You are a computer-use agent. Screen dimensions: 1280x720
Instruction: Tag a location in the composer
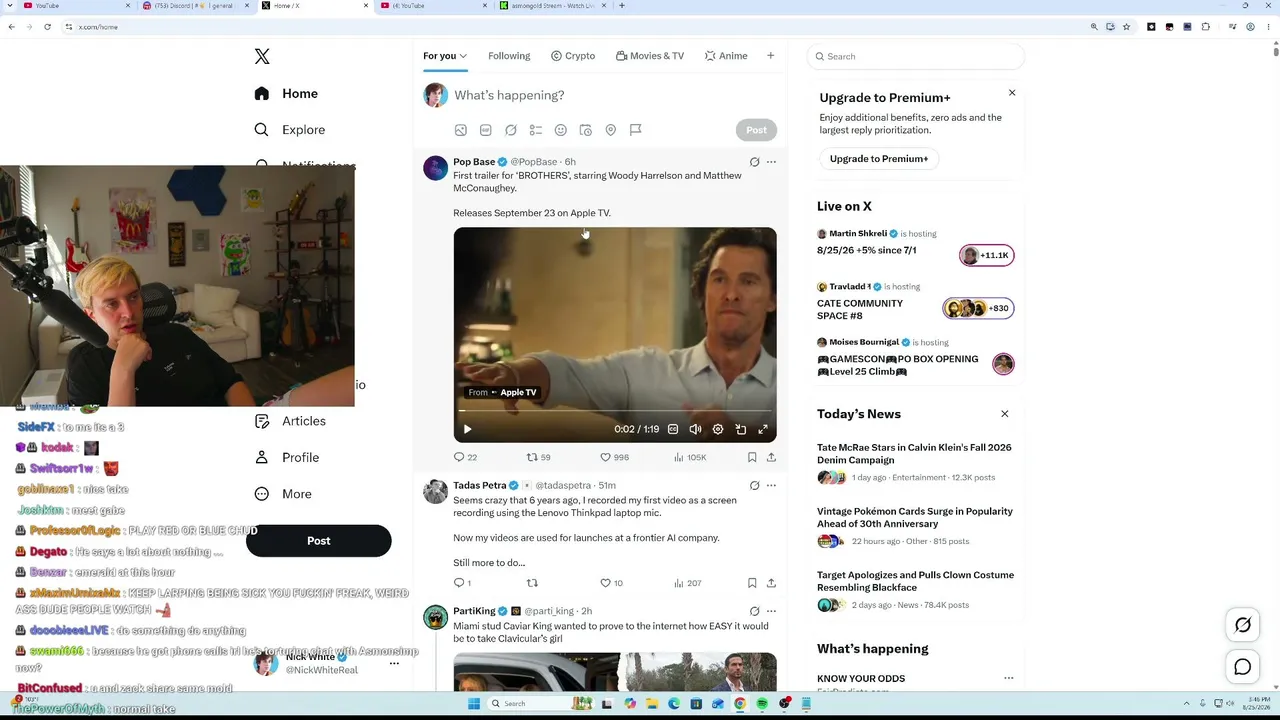(x=610, y=130)
